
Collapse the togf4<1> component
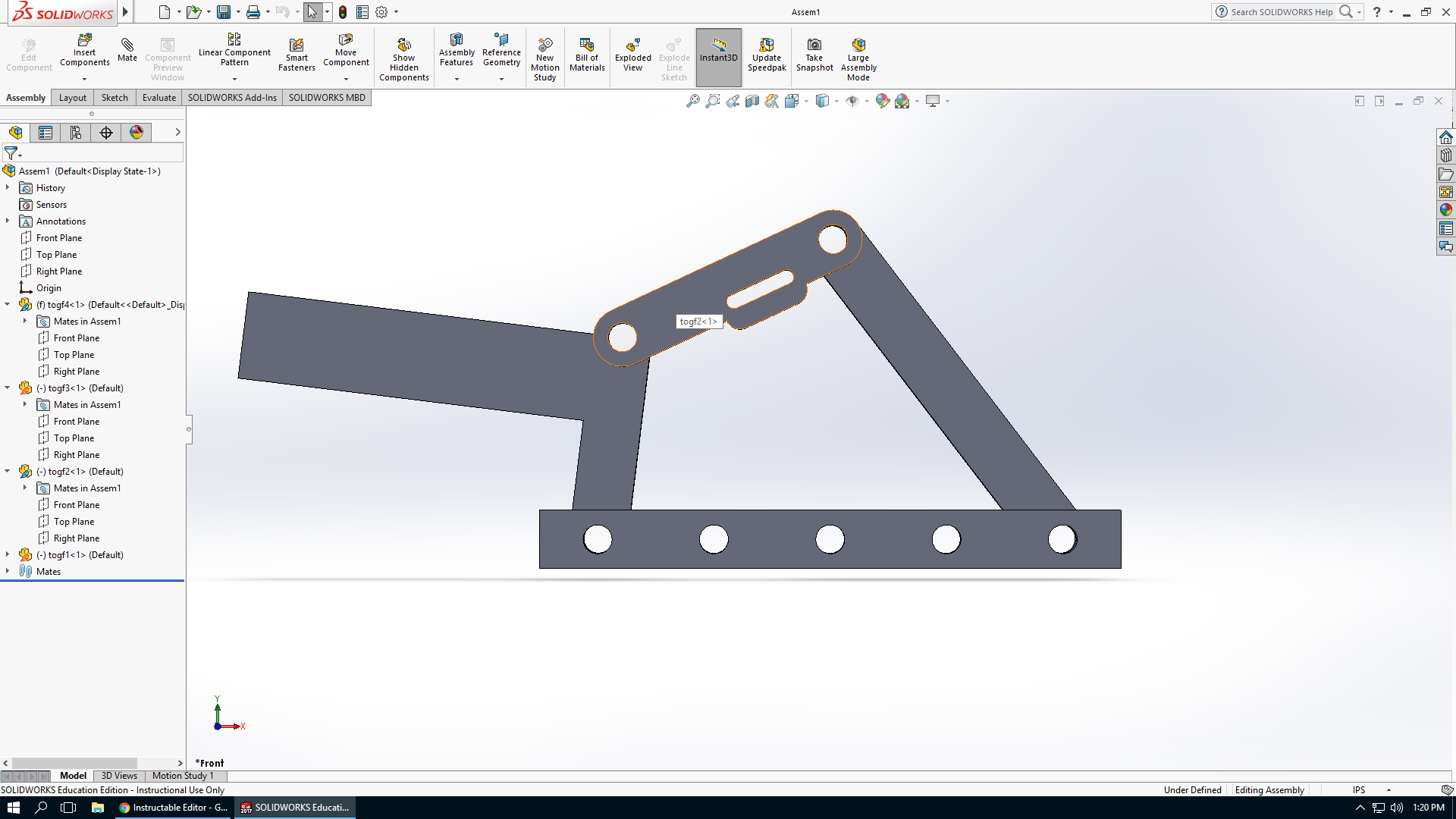[x=8, y=304]
